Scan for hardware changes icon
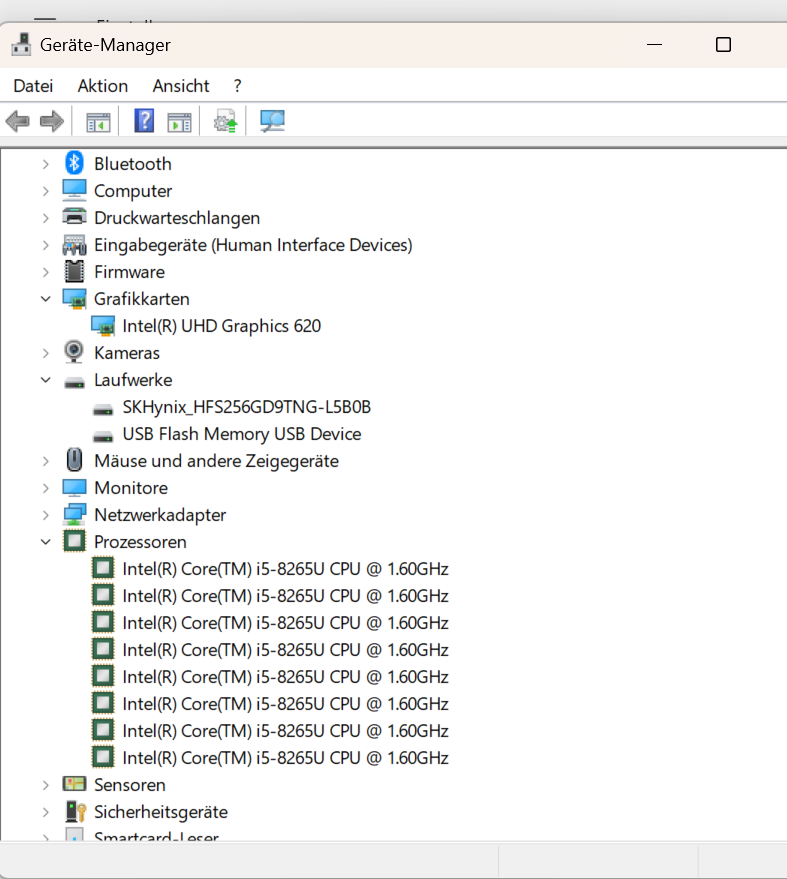This screenshot has width=787, height=879. click(x=272, y=121)
